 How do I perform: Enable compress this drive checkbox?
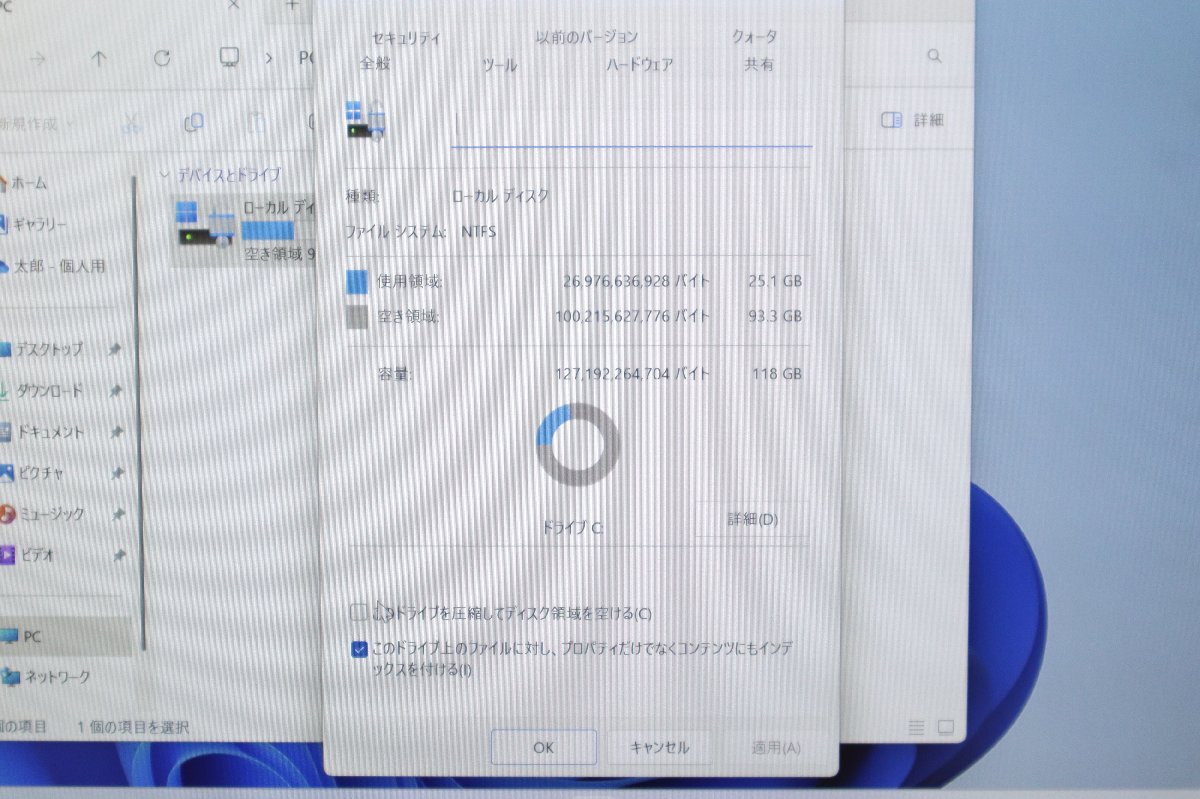click(359, 612)
